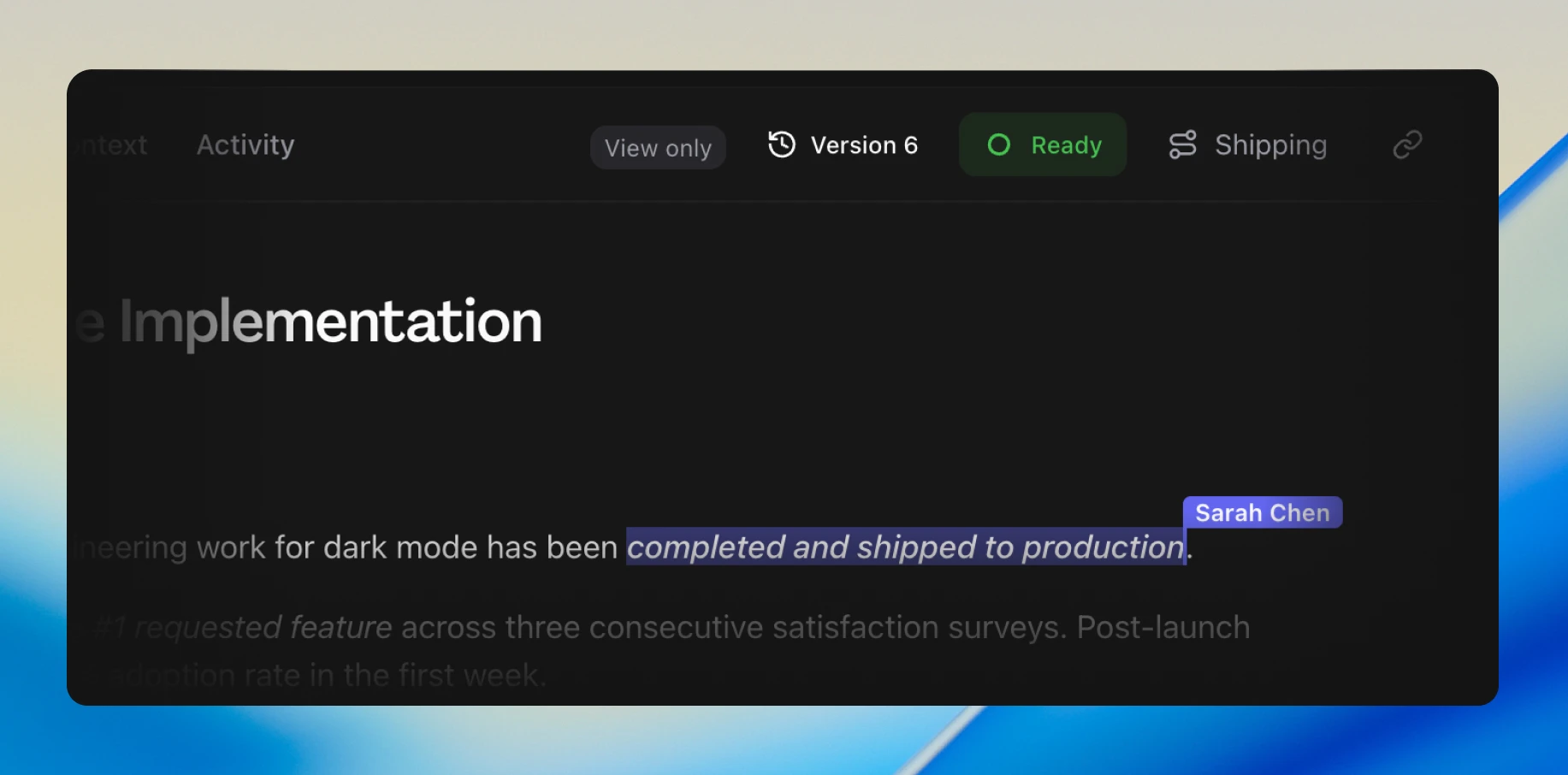This screenshot has height=775, width=1568.
Task: Open the Version 6 label
Action: pos(864,145)
